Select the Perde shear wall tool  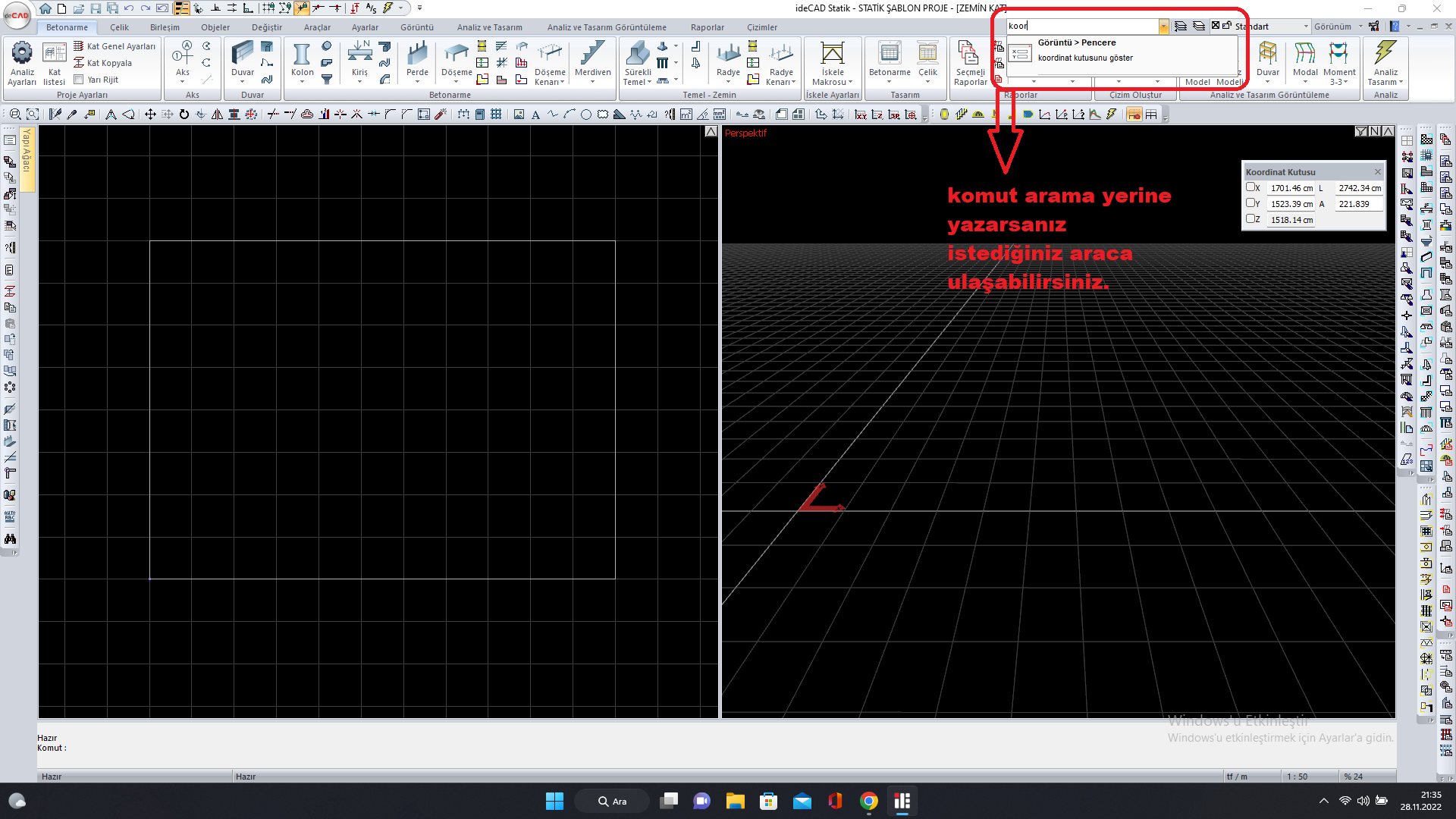click(417, 59)
